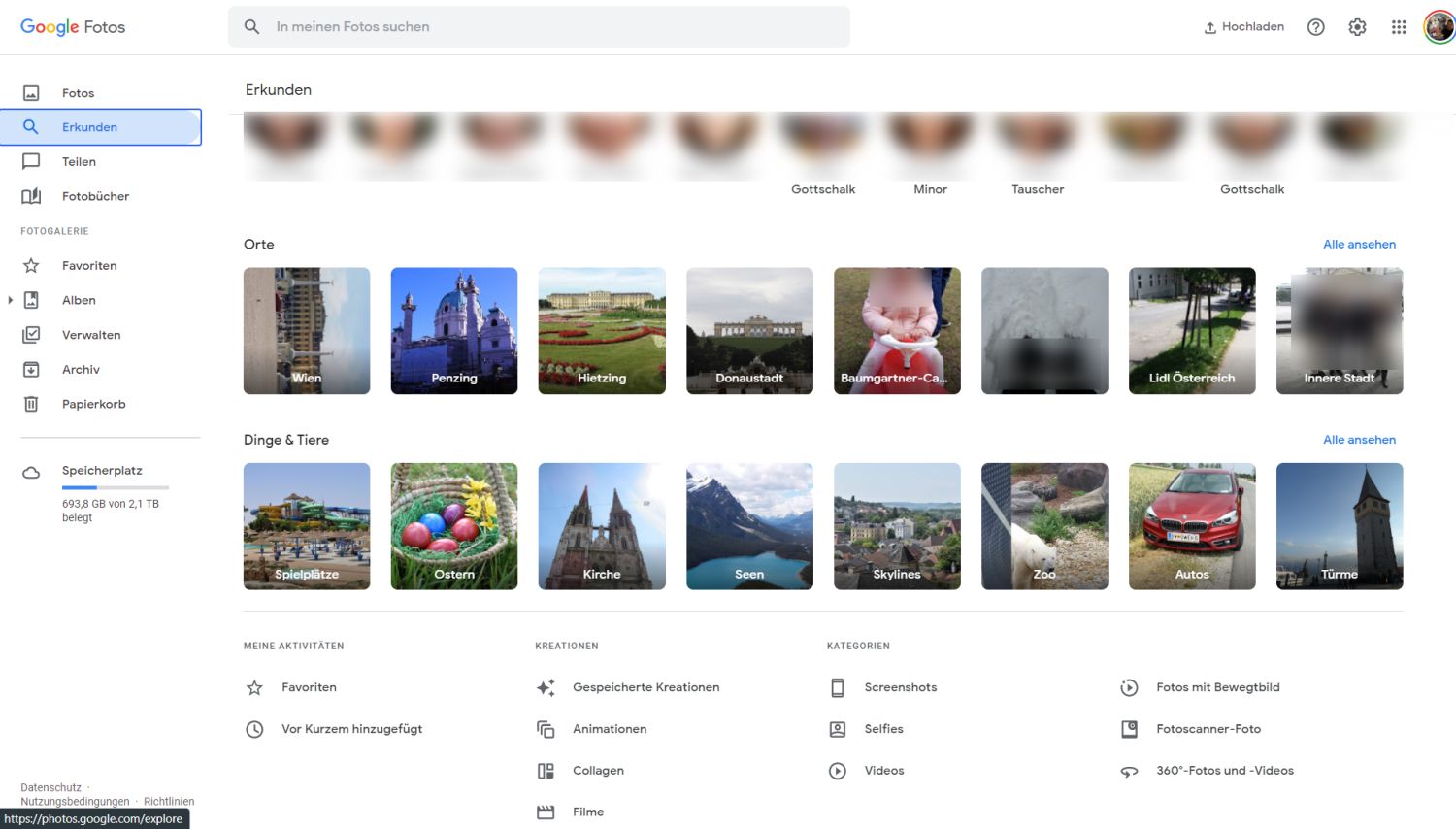Click the Papierkorb trash icon
This screenshot has height=829, width=1456.
31,404
